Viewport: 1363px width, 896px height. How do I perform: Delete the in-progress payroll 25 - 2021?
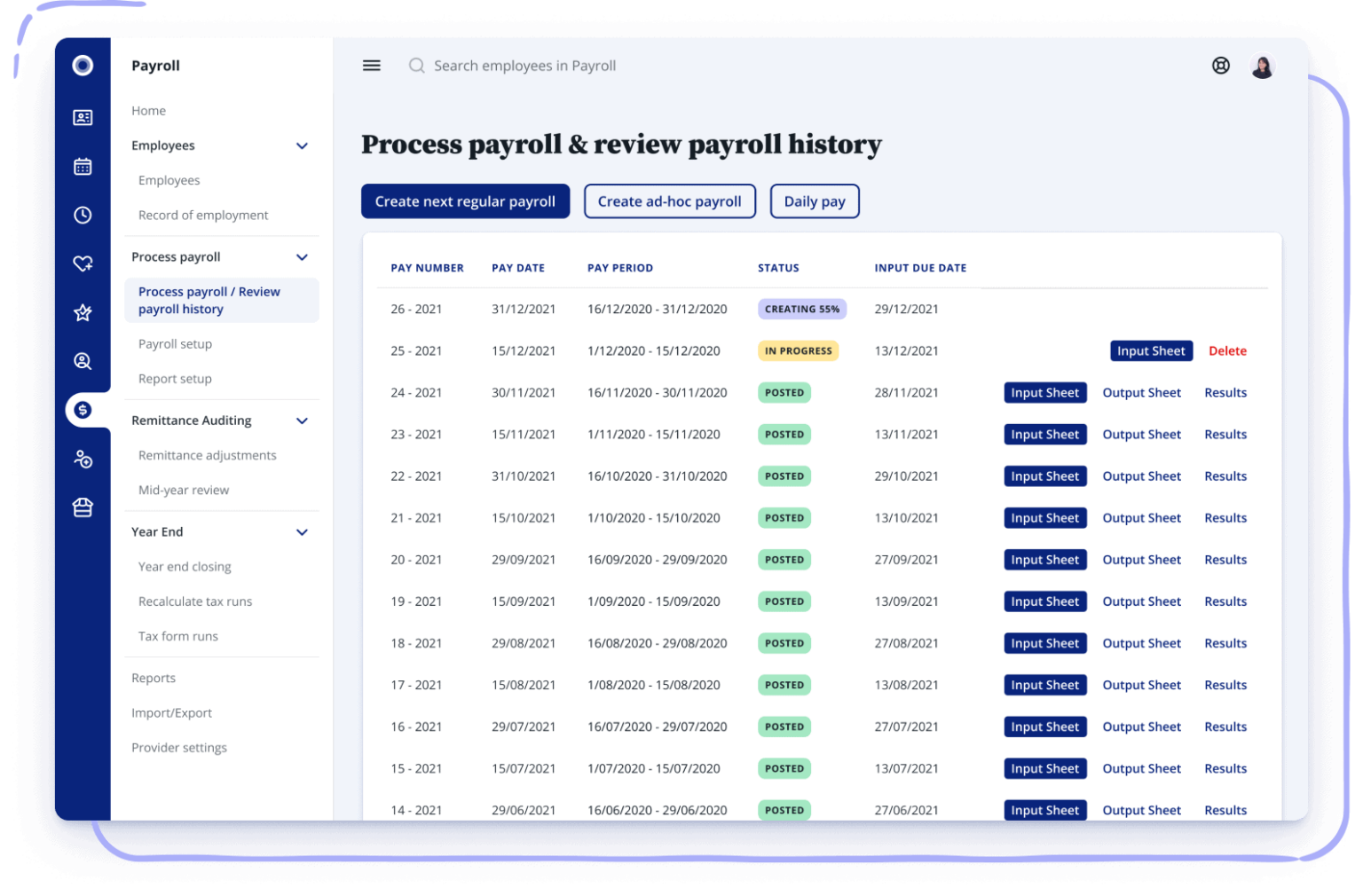[1227, 351]
